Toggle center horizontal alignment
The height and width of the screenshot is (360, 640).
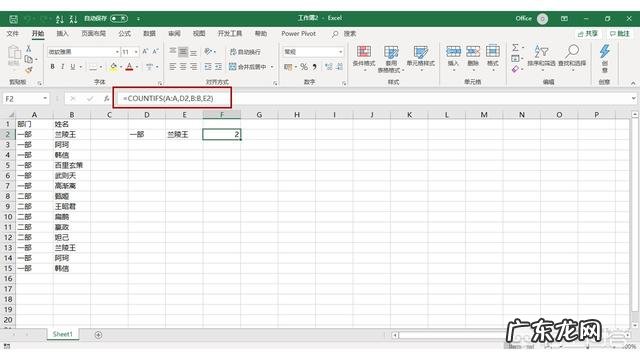[183, 66]
